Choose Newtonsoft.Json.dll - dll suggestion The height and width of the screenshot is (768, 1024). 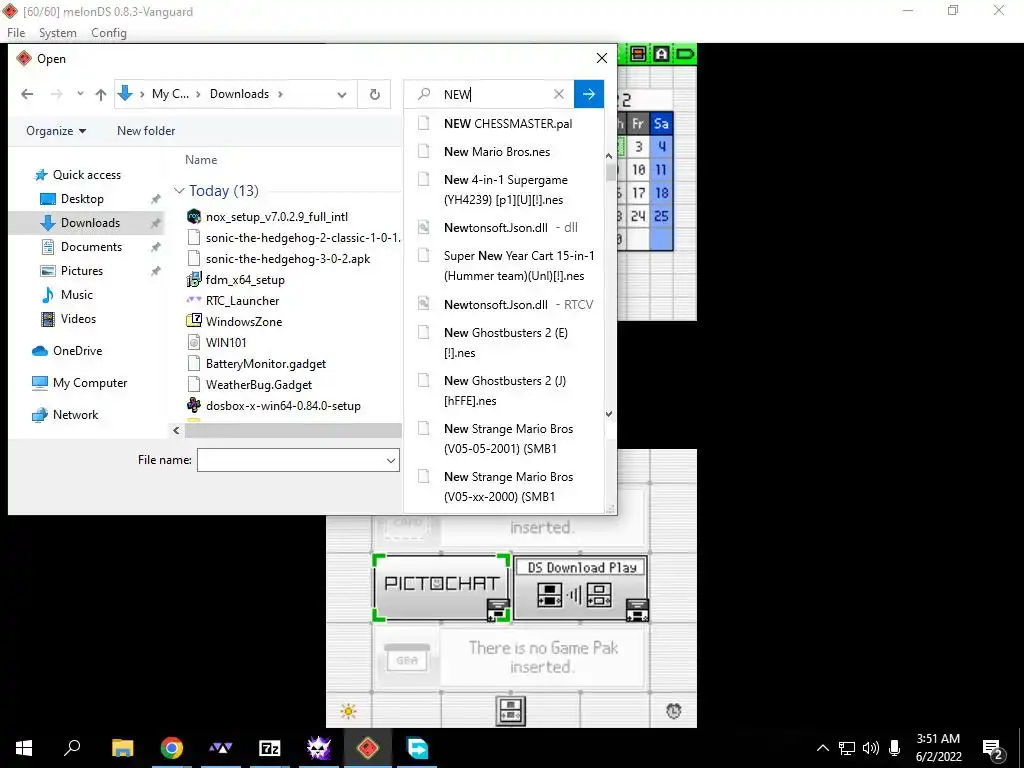click(504, 227)
